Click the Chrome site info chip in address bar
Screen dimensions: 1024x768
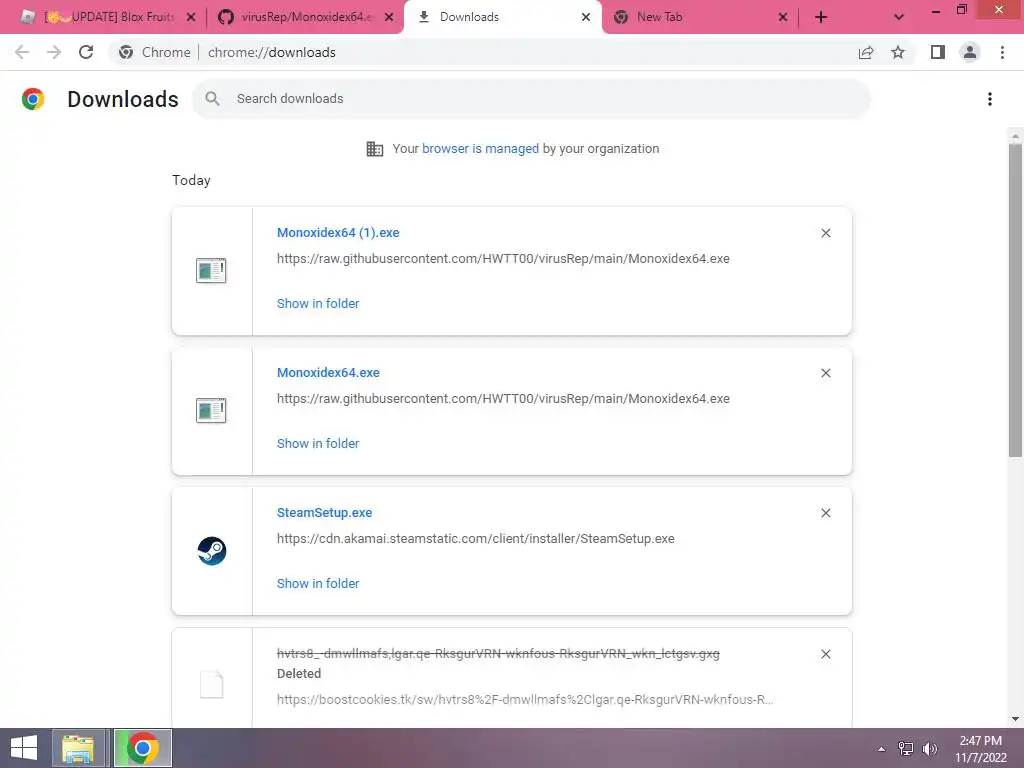click(x=155, y=52)
